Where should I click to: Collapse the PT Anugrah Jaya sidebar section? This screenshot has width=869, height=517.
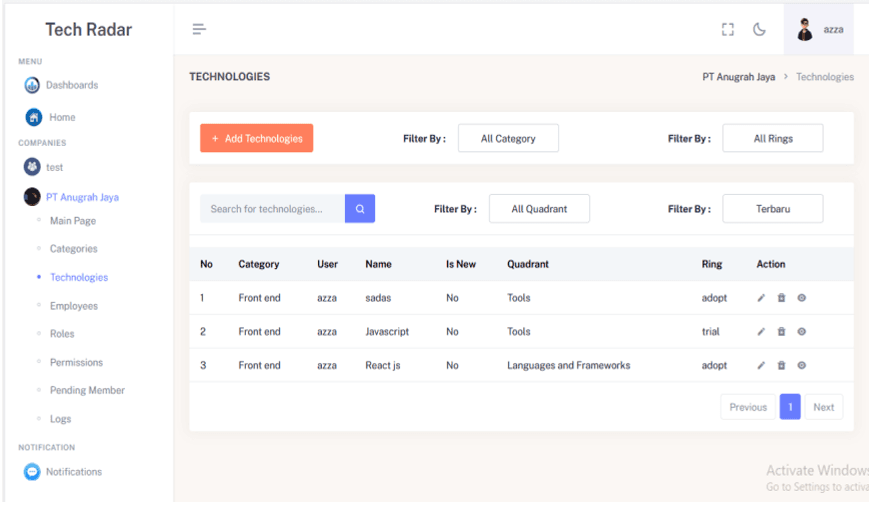[x=82, y=197]
